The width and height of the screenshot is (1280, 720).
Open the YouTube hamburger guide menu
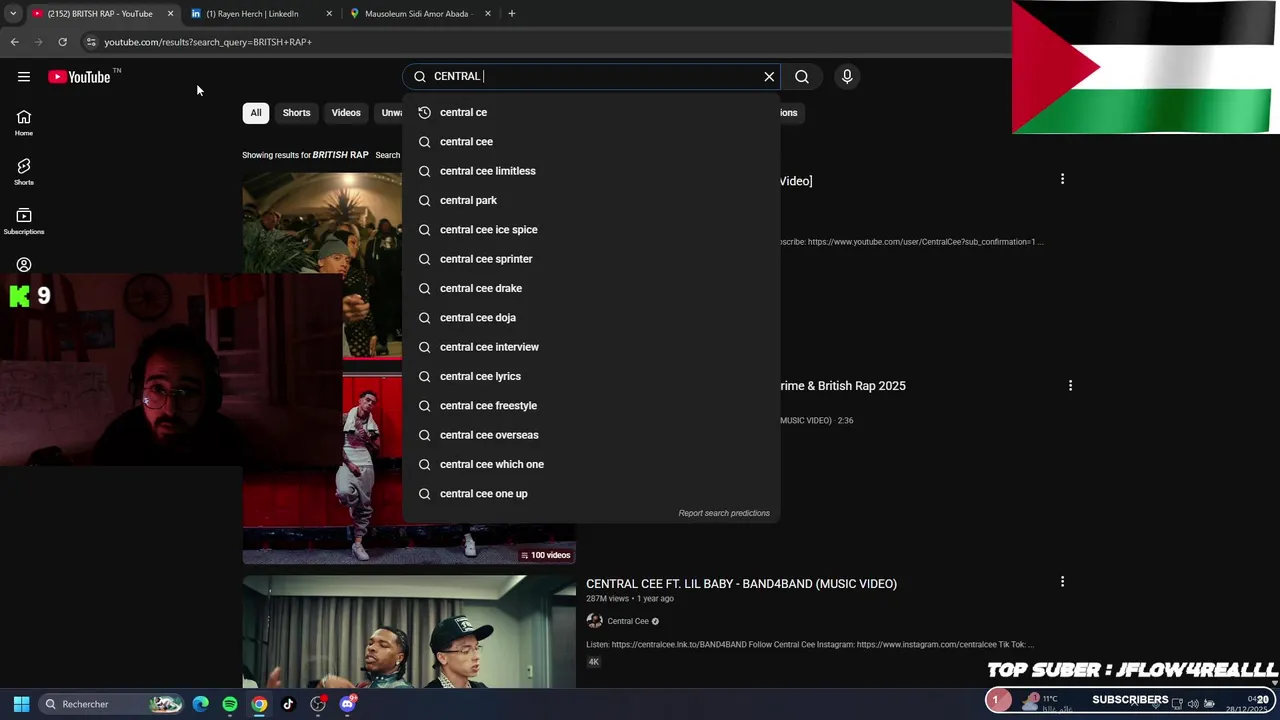click(x=24, y=77)
